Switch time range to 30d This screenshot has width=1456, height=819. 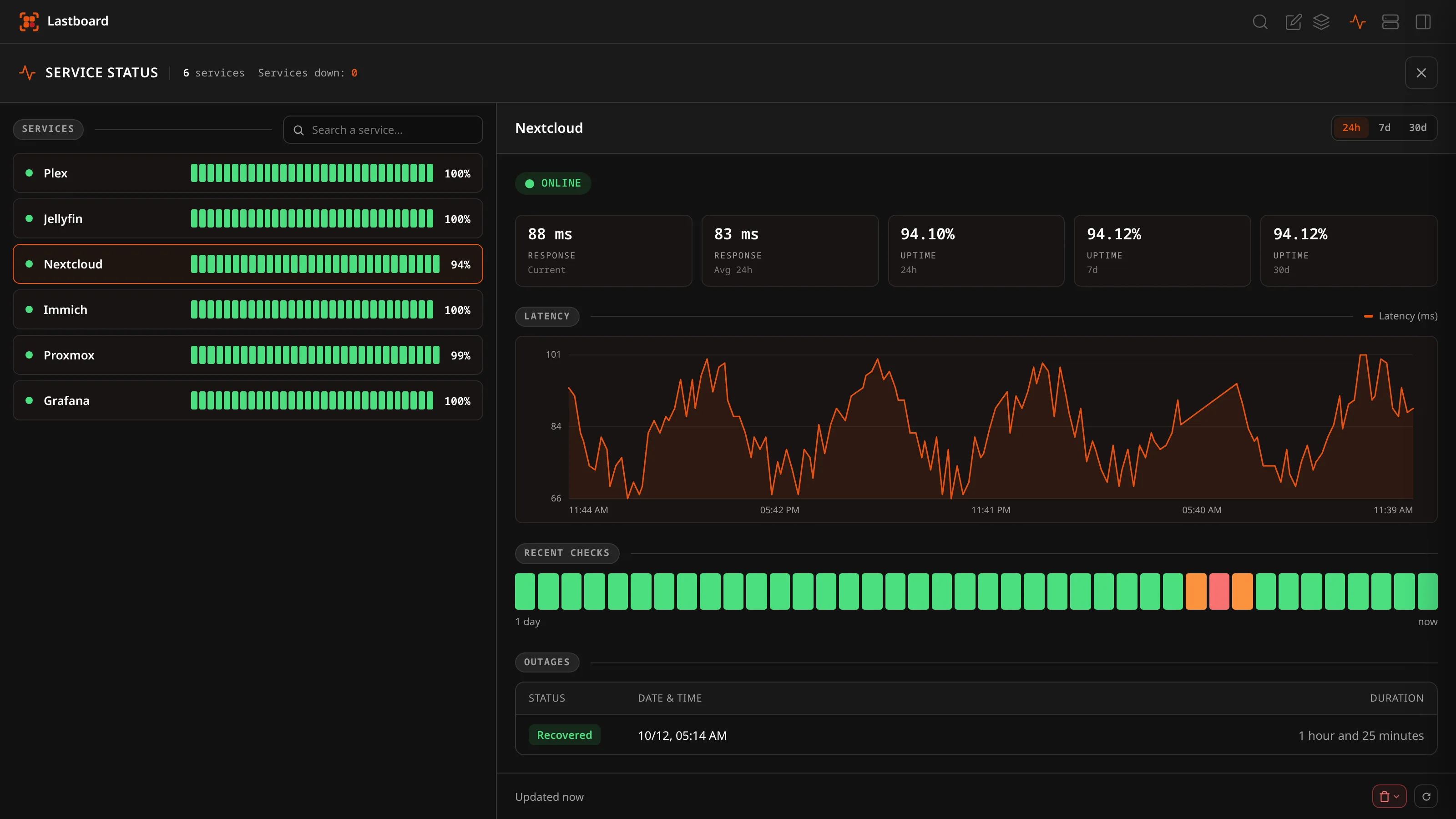point(1417,128)
